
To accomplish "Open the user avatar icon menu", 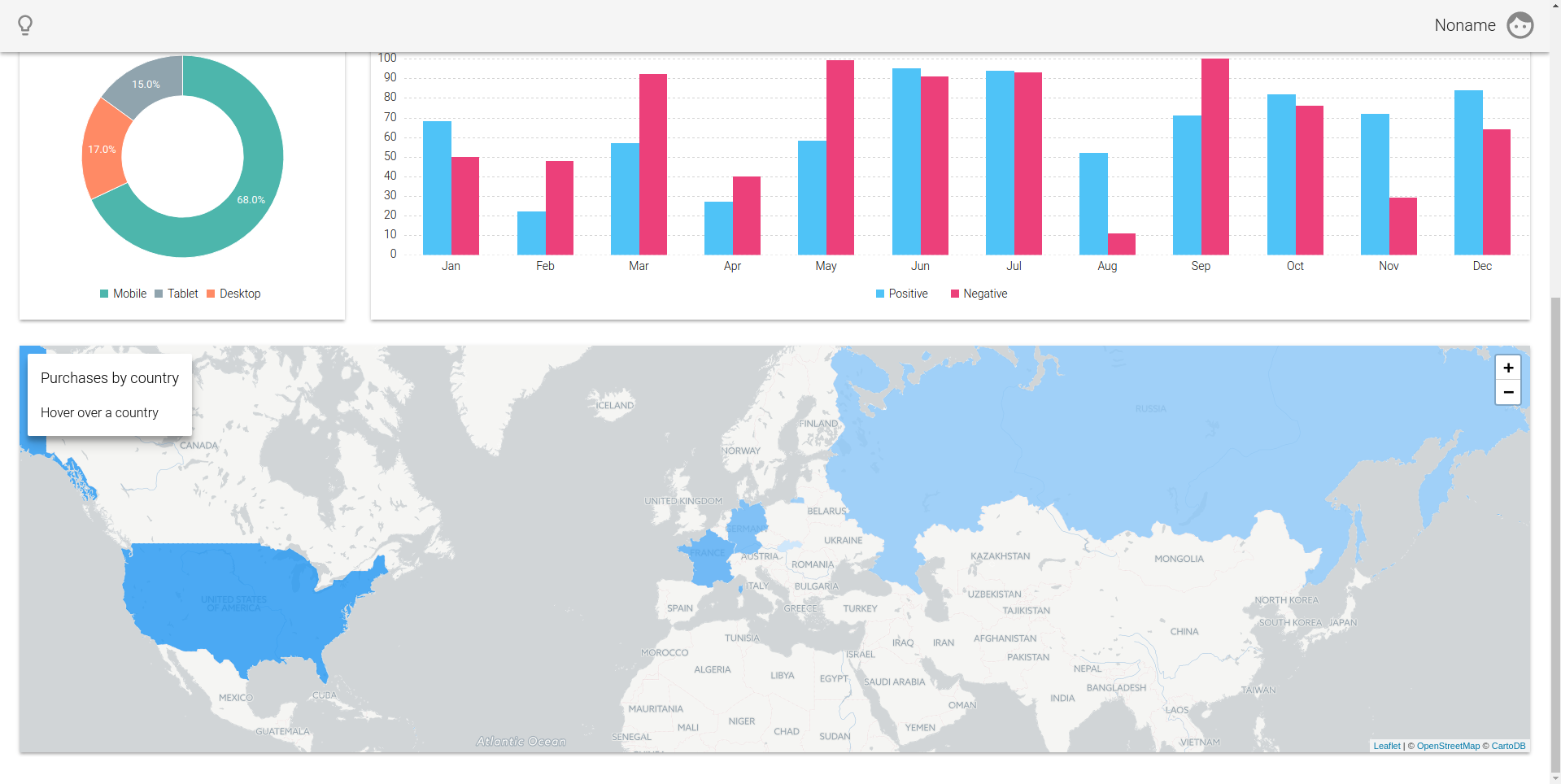I will [1520, 25].
